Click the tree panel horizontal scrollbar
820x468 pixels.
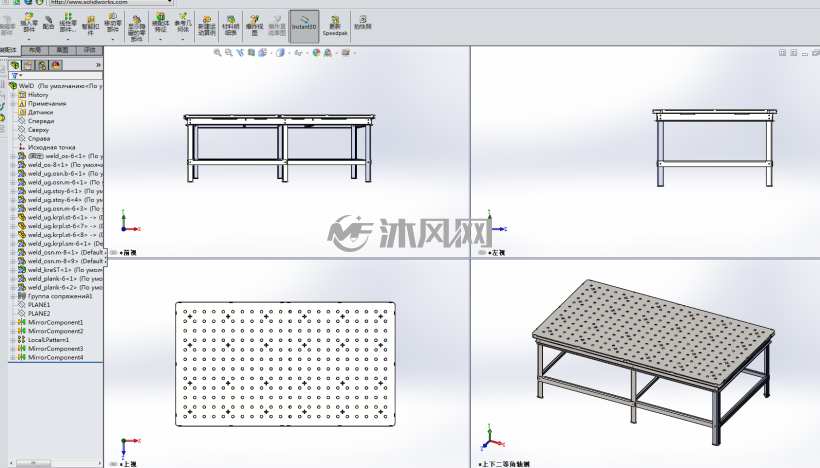[x=55, y=463]
